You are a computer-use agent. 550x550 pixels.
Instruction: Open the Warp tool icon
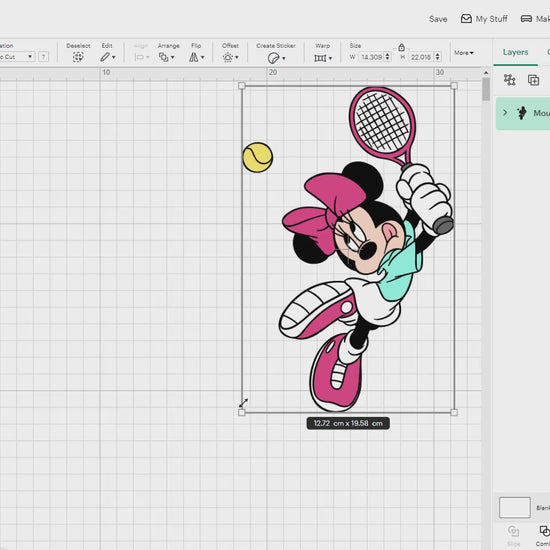(320, 58)
